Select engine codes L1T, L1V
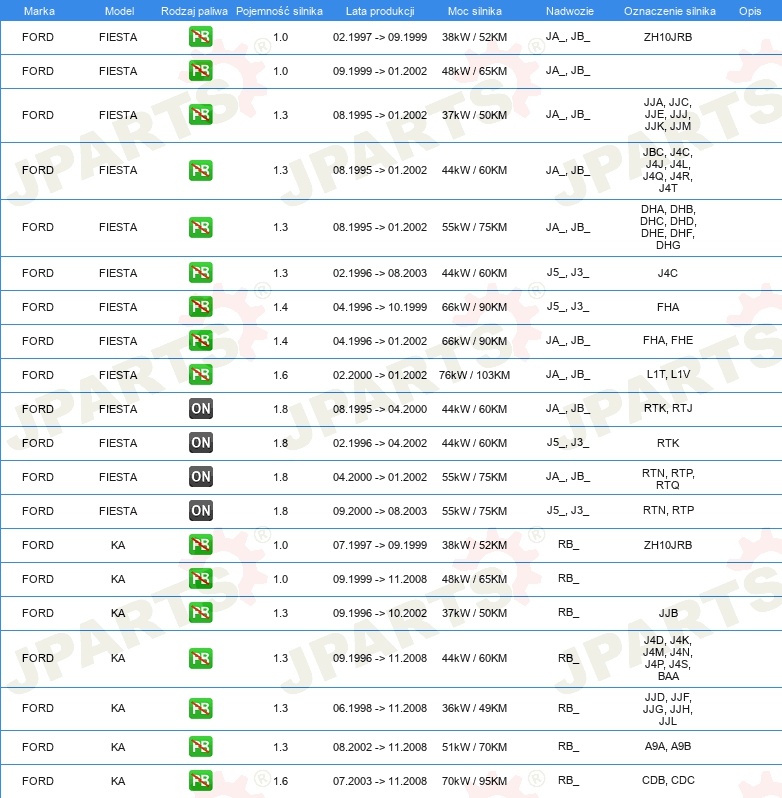Viewport: 782px width, 798px height. point(668,374)
